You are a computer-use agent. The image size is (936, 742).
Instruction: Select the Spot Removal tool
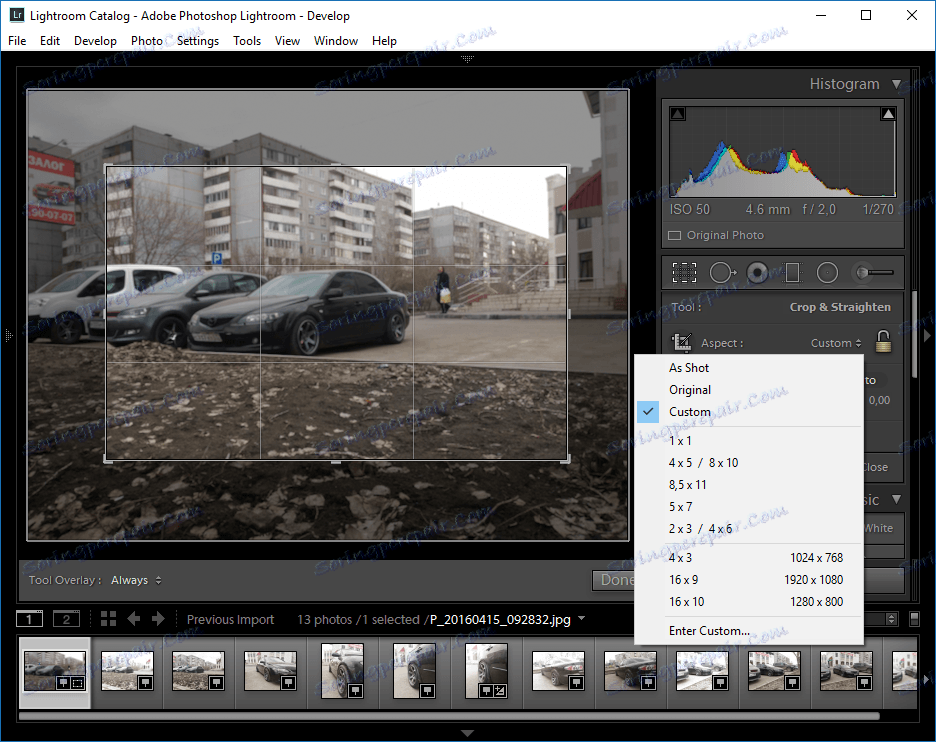721,272
